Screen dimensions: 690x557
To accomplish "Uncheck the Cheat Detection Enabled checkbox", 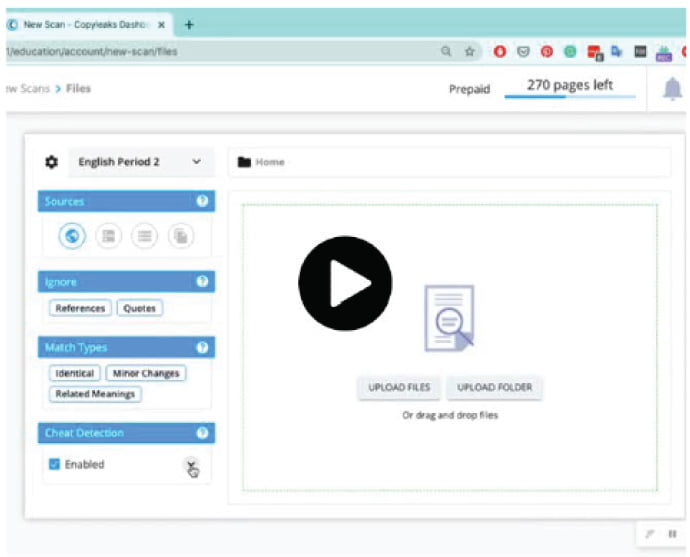I will coord(55,464).
